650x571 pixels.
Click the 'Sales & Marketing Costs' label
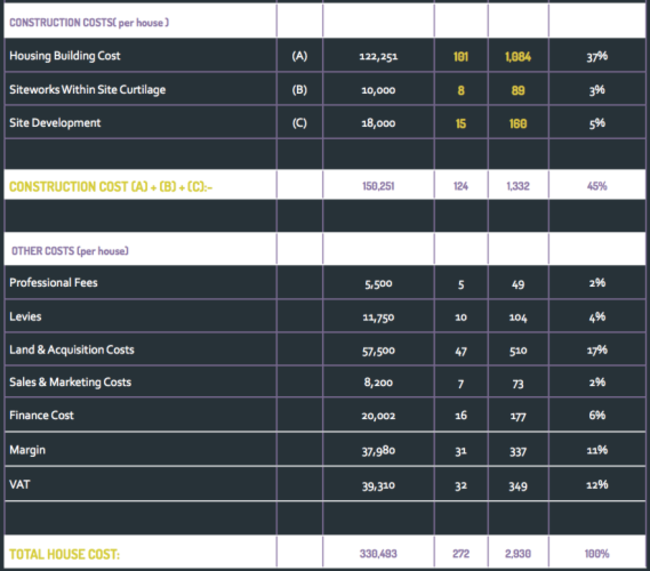pyautogui.click(x=70, y=382)
